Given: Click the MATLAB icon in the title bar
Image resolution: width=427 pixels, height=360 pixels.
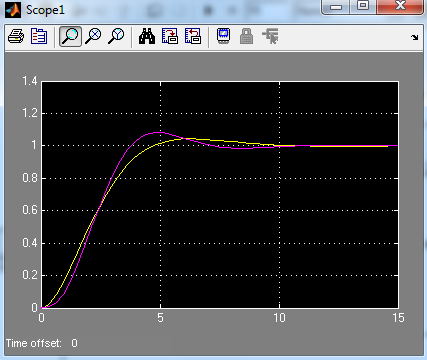Looking at the screenshot, I should pos(13,10).
